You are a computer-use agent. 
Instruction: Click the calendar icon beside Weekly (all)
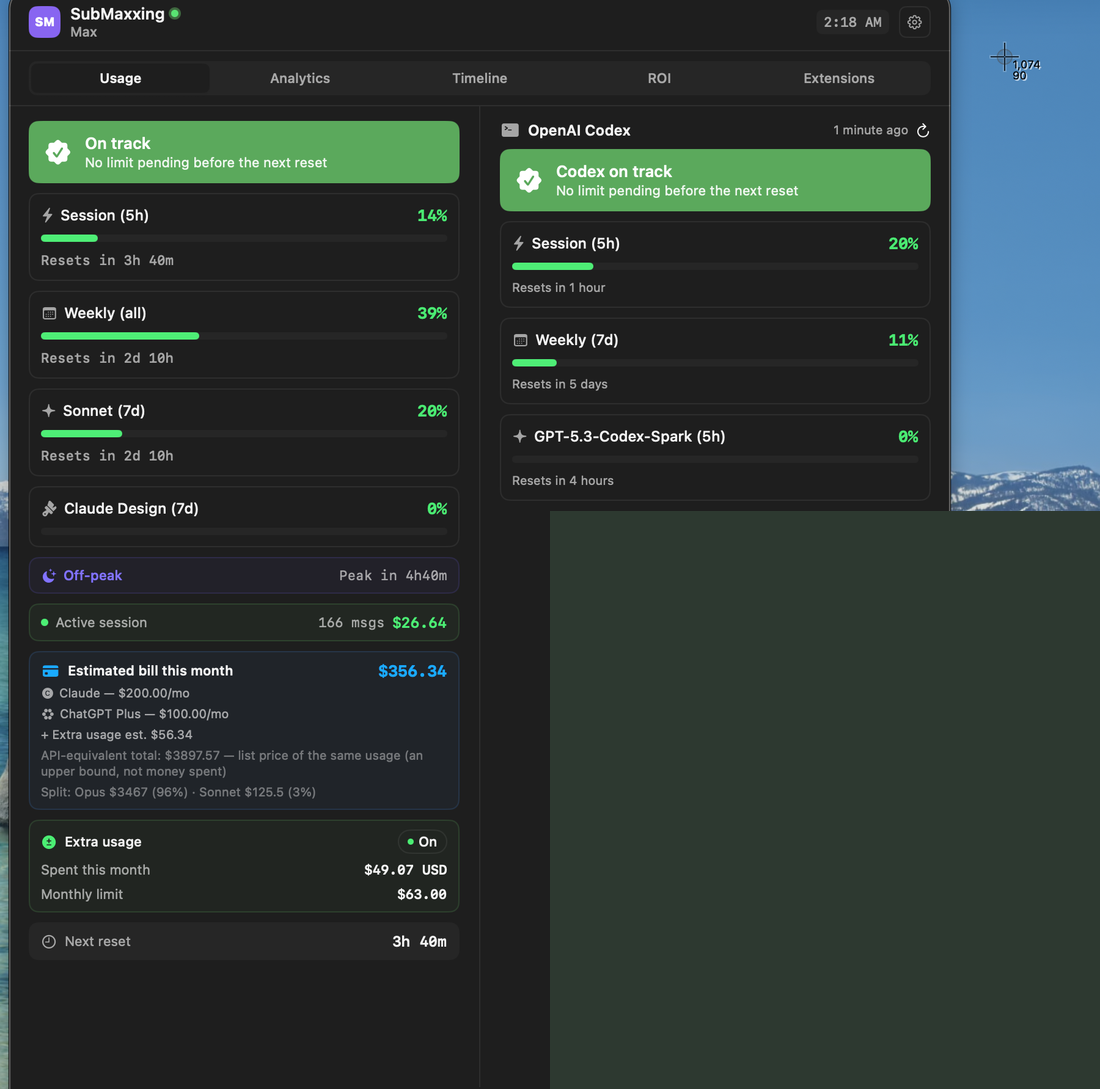(49, 314)
